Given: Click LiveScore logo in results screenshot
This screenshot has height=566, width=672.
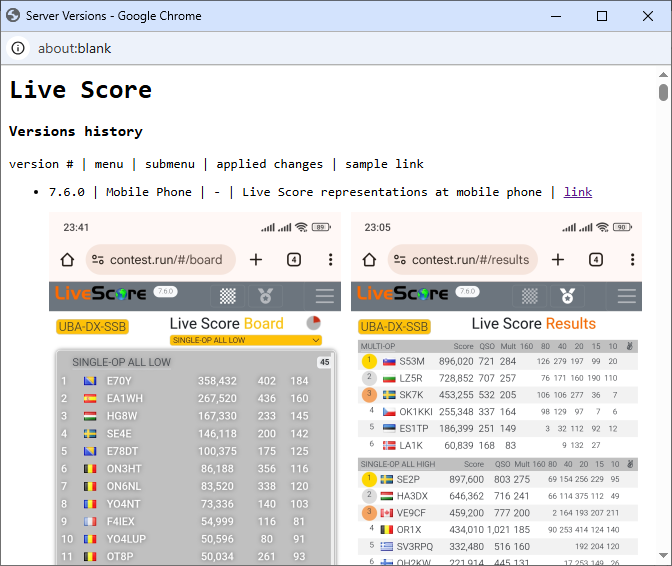Looking at the screenshot, I should (402, 293).
